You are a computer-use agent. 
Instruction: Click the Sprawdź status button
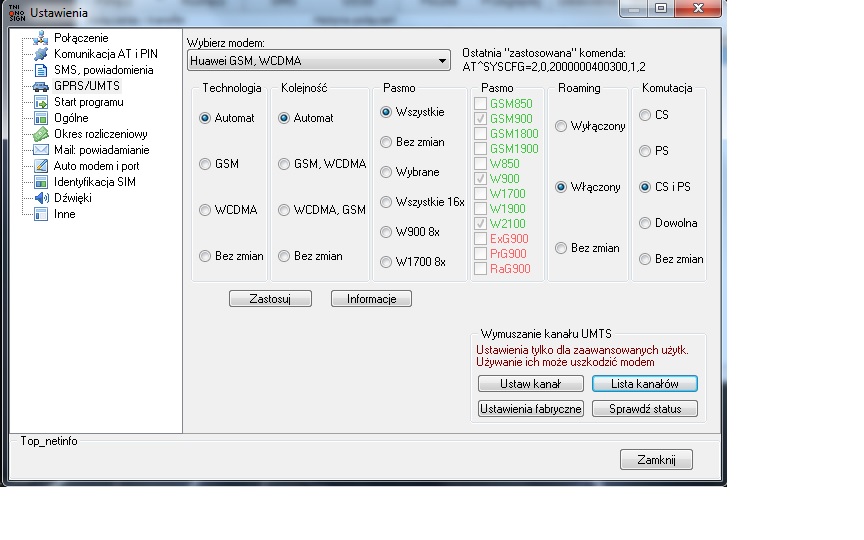[x=644, y=409]
